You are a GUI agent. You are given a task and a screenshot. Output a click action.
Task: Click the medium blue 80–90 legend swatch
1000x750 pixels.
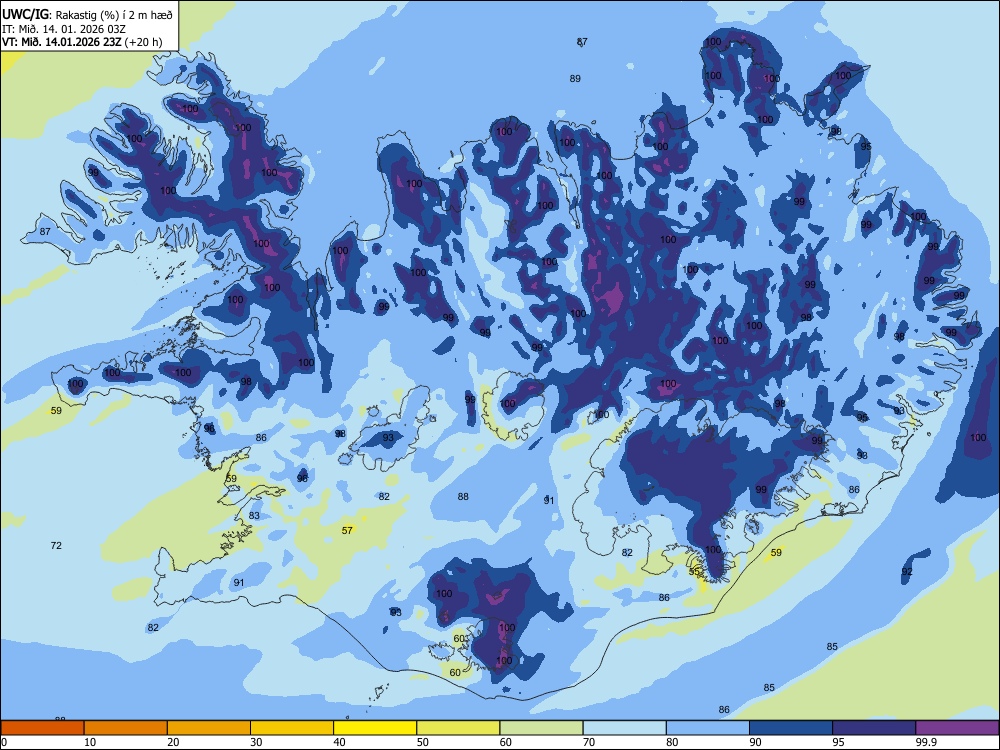(x=708, y=728)
